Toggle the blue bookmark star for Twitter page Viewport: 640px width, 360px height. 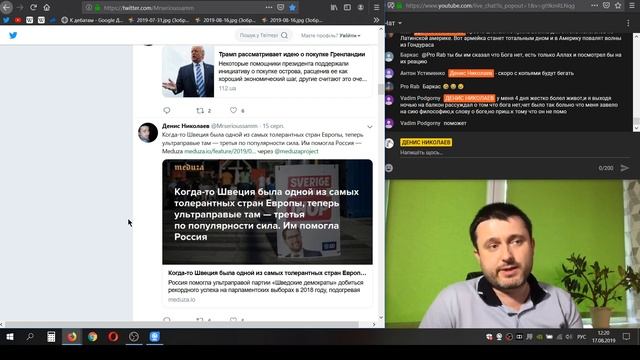(x=292, y=7)
